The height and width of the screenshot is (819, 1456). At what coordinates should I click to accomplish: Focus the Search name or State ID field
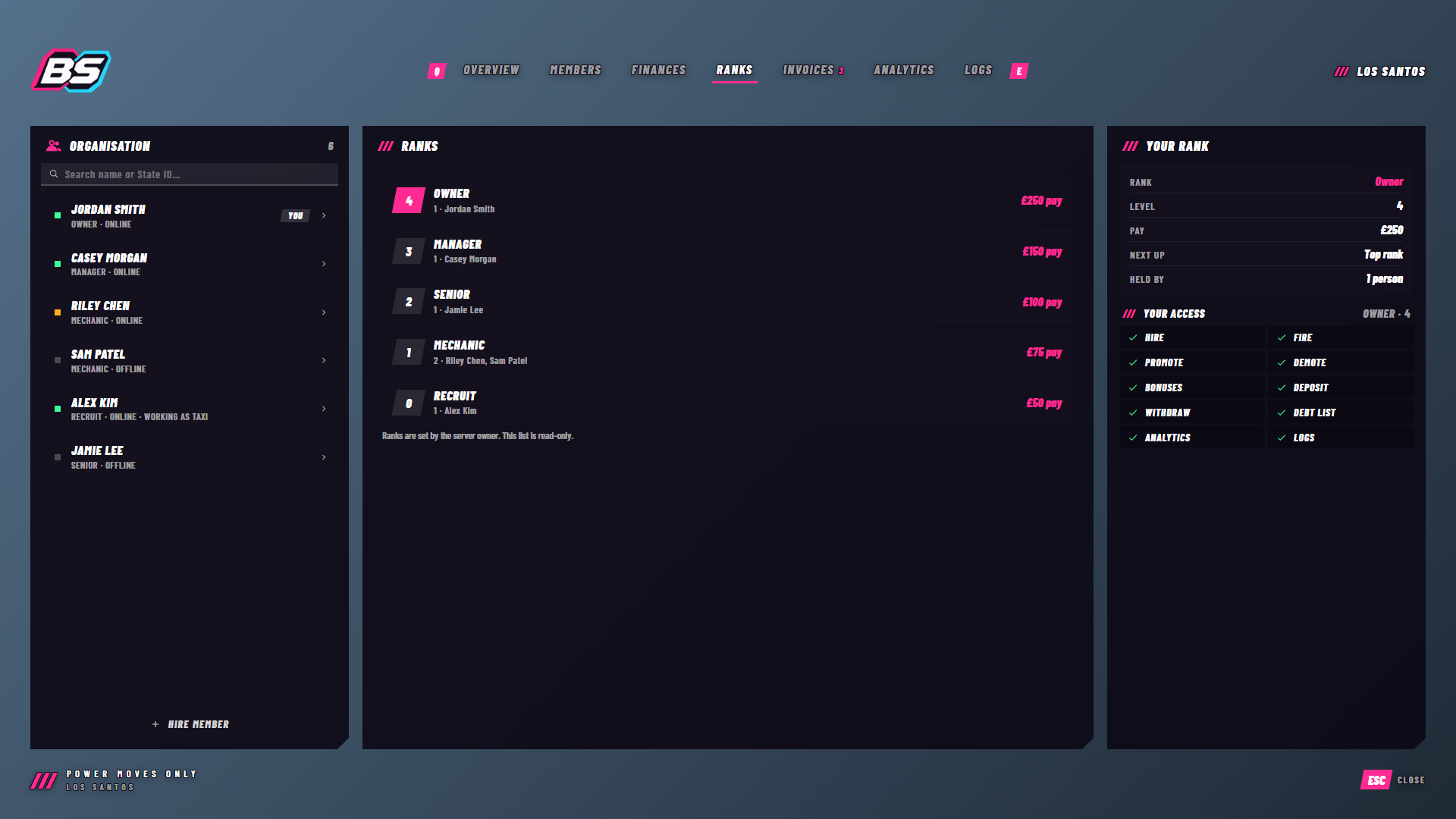(x=190, y=174)
